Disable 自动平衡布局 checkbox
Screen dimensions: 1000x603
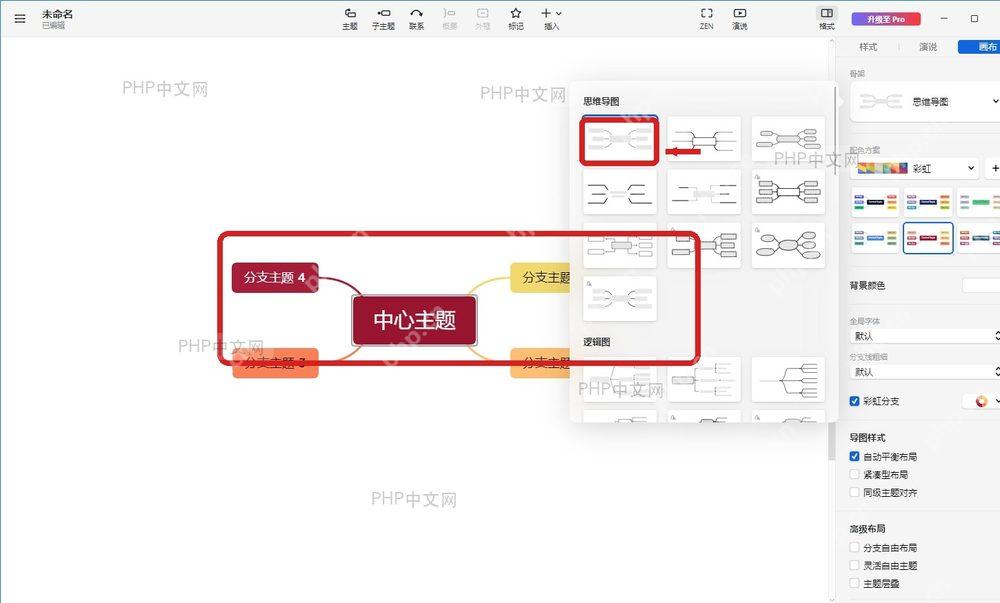[x=855, y=456]
